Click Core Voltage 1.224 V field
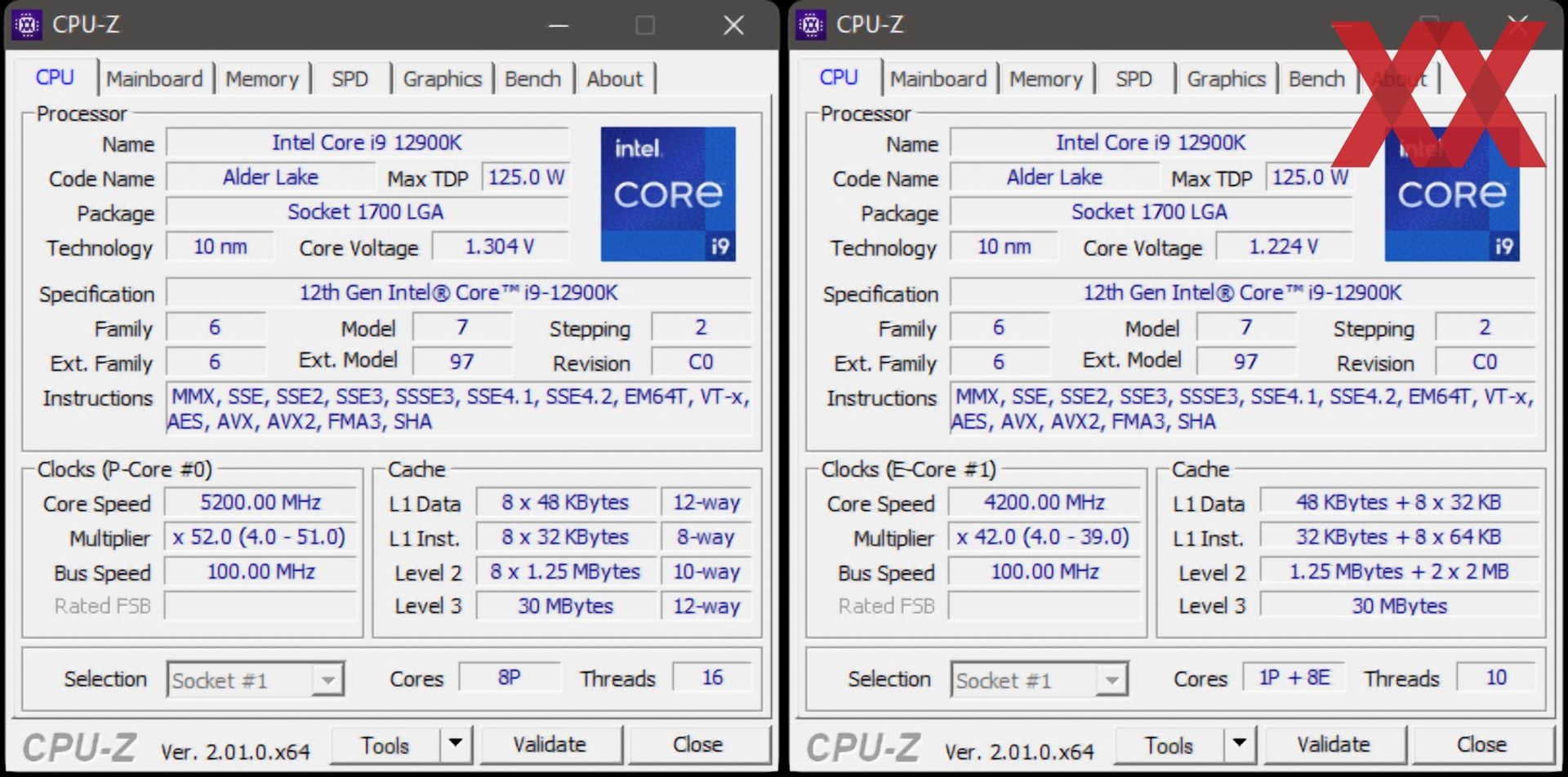 (1284, 246)
